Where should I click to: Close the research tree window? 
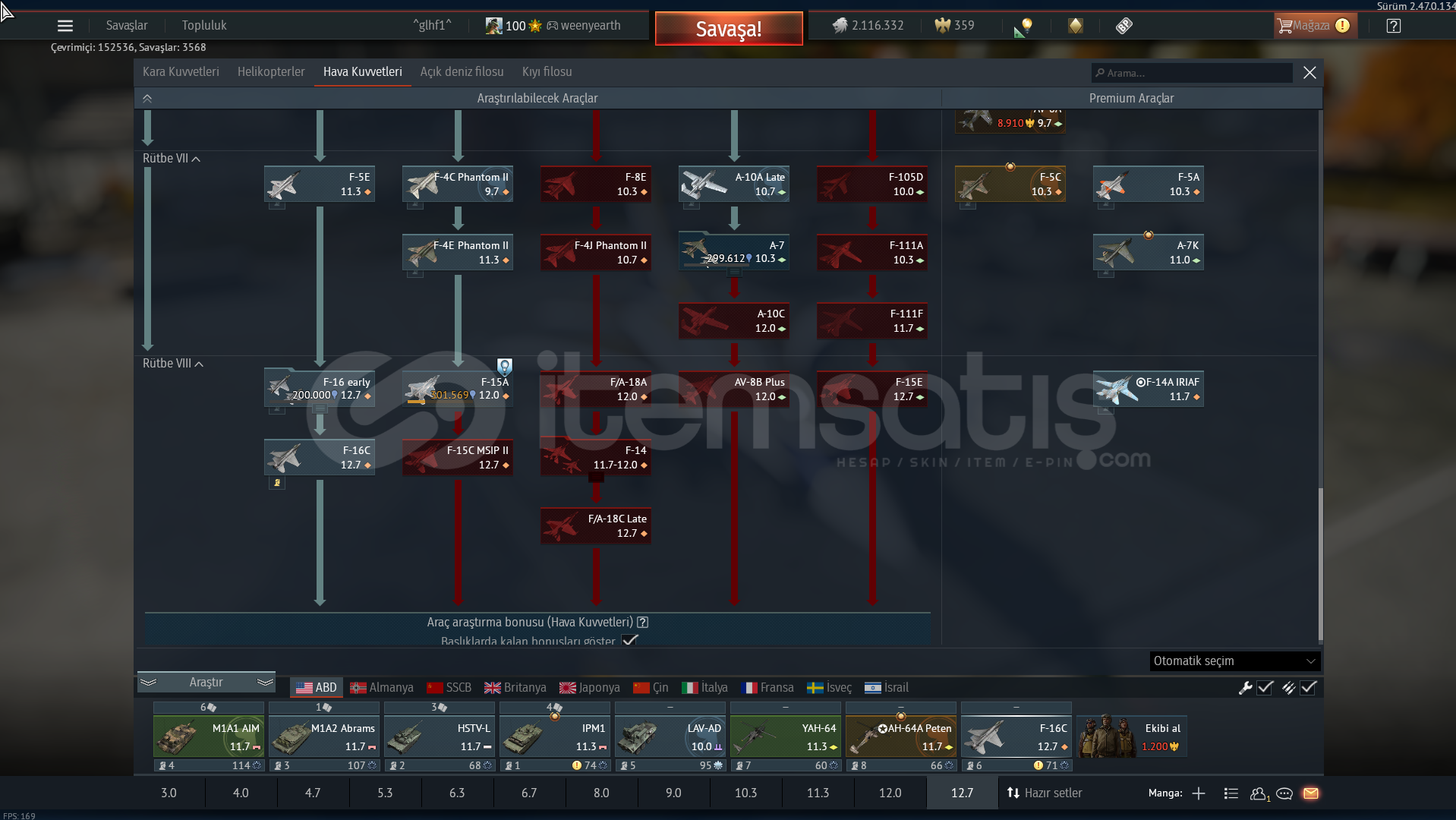tap(1309, 73)
